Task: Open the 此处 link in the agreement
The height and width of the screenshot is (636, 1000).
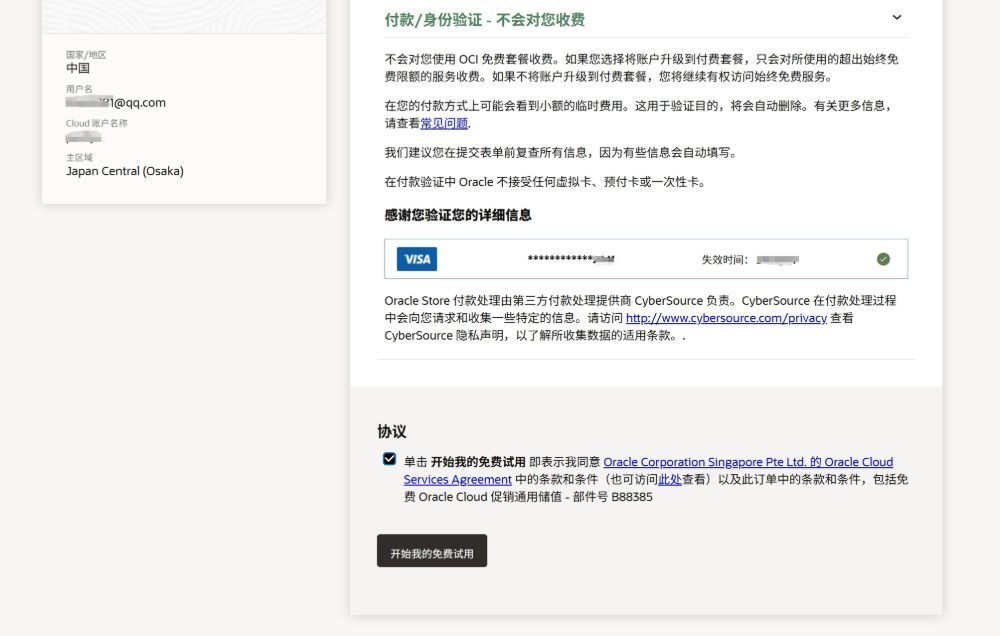Action: [x=670, y=479]
